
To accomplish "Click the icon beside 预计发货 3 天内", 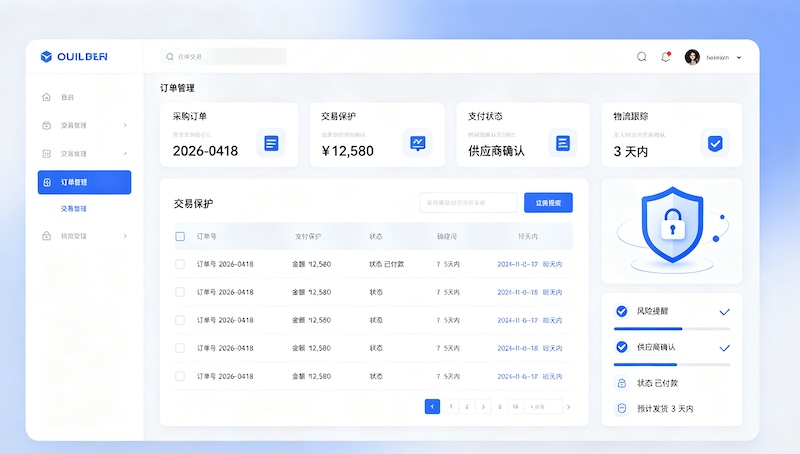I will (x=621, y=408).
